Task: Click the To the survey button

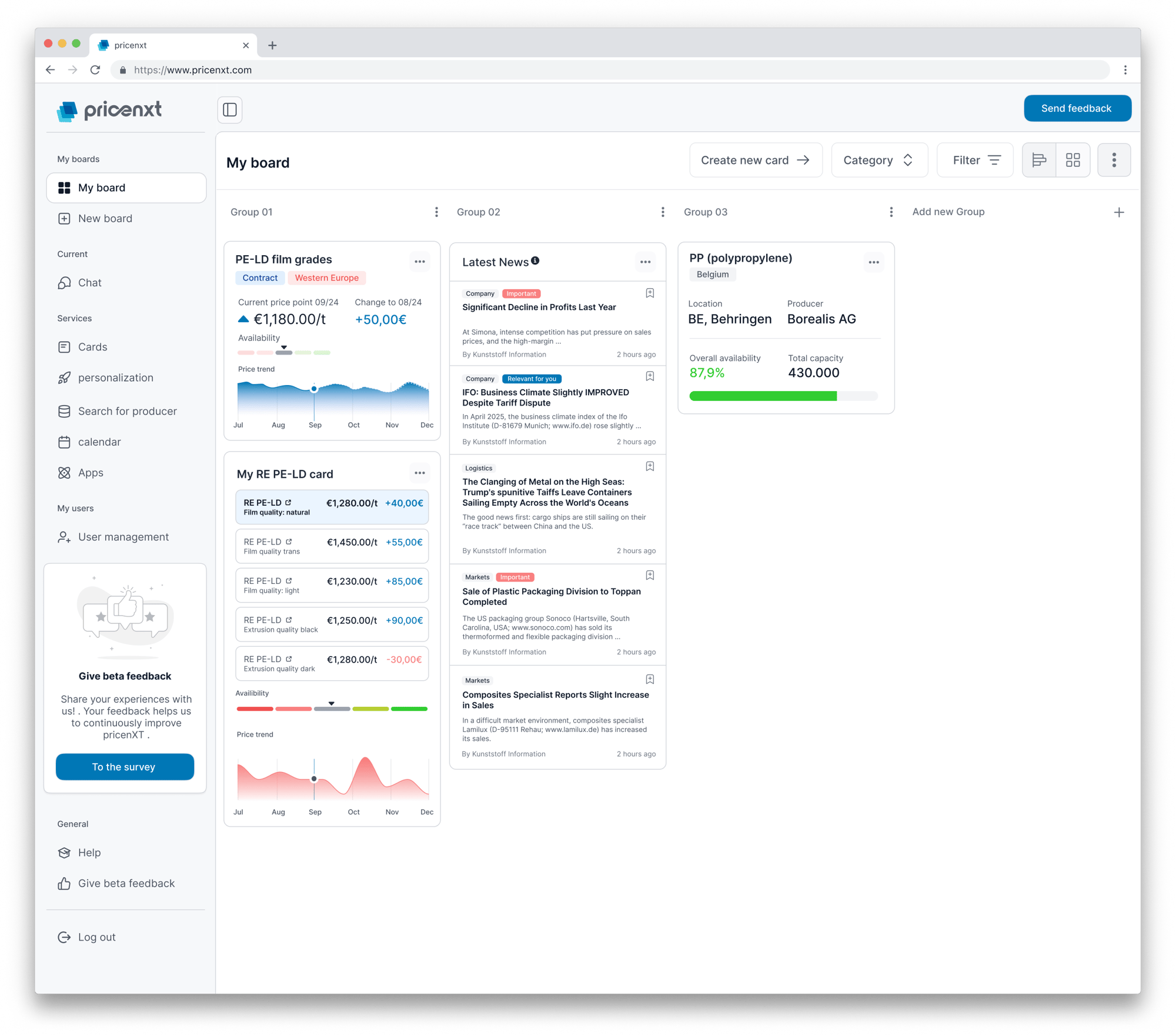Action: click(x=125, y=767)
